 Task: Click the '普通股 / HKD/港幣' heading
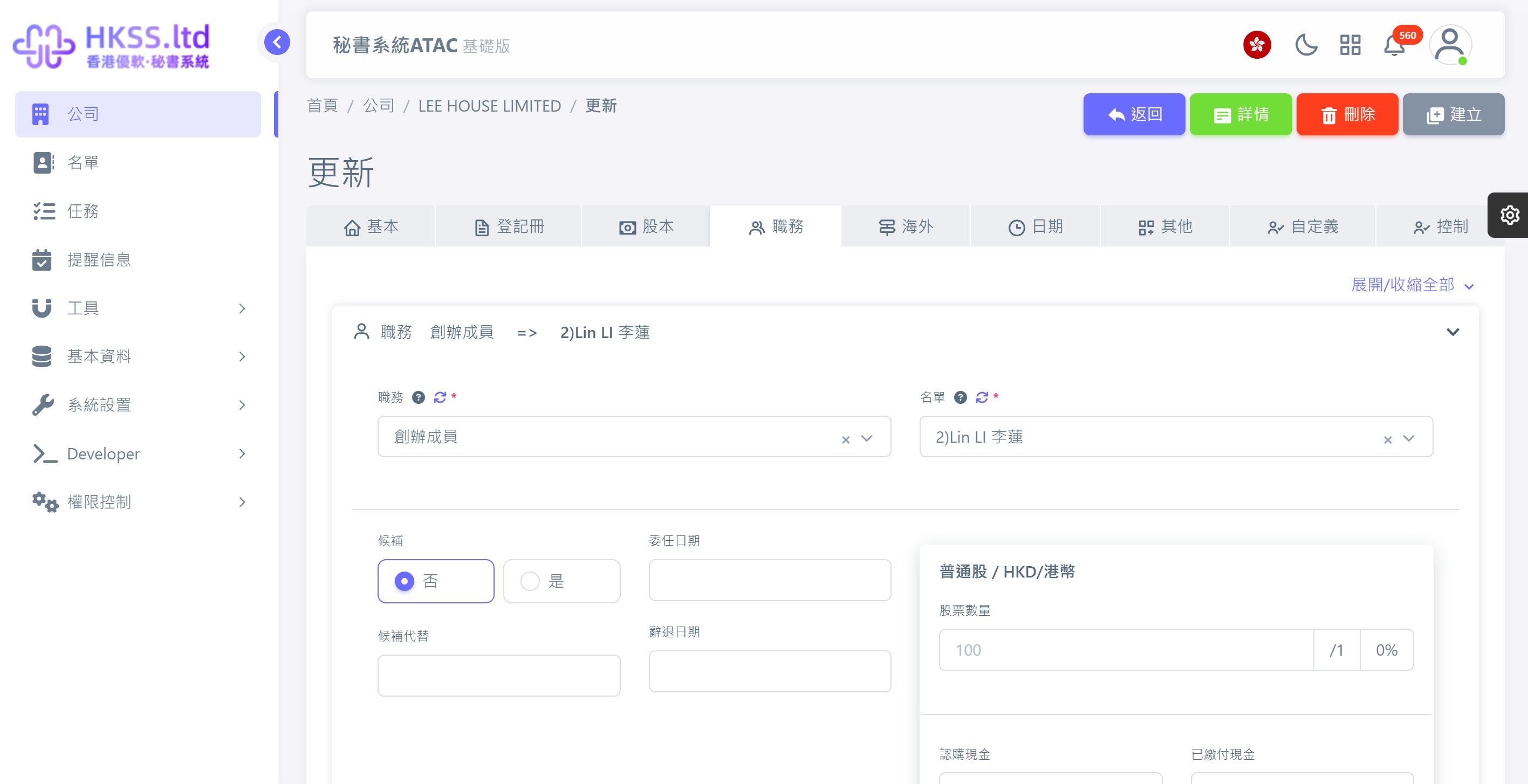(1006, 572)
